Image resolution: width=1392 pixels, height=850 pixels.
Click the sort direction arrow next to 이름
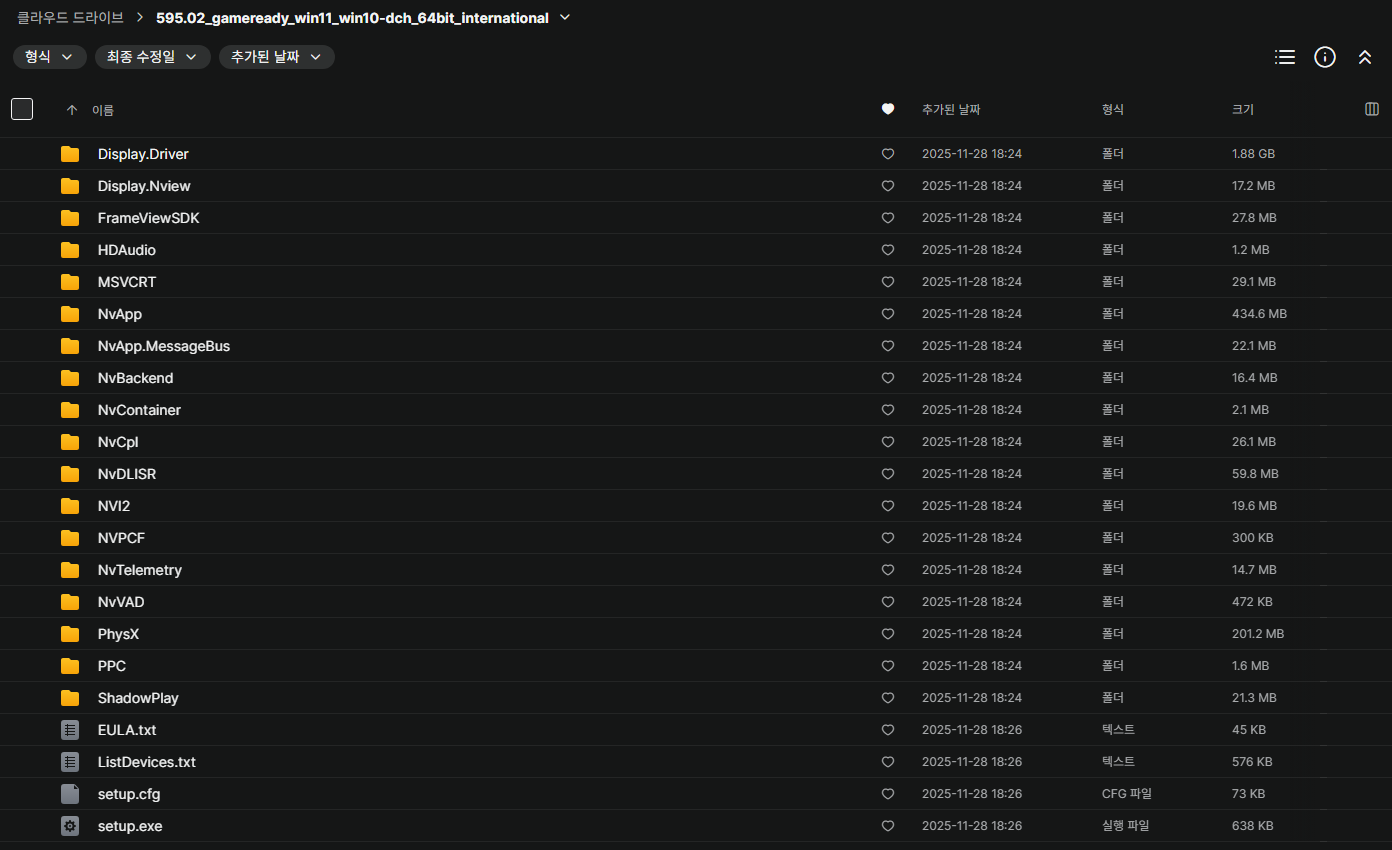tap(71, 110)
